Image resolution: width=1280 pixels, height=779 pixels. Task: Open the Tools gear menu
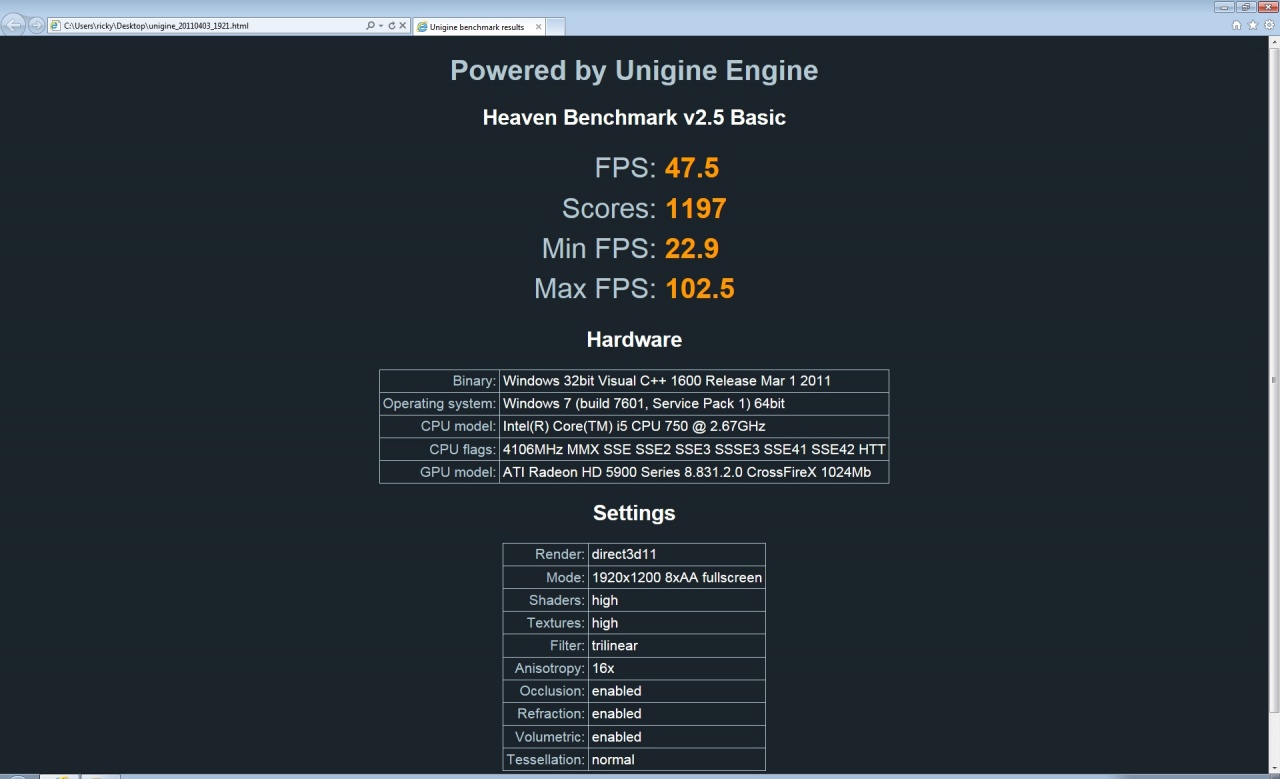(1267, 25)
